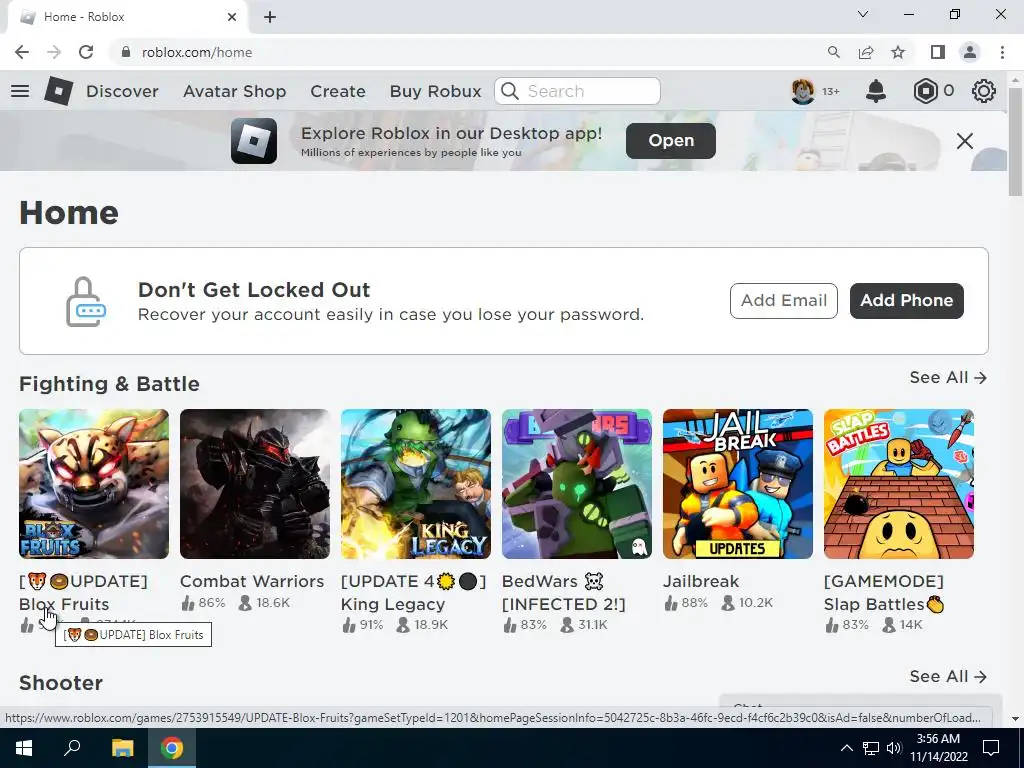Open the notifications bell
Image resolution: width=1024 pixels, height=768 pixels.
click(876, 91)
